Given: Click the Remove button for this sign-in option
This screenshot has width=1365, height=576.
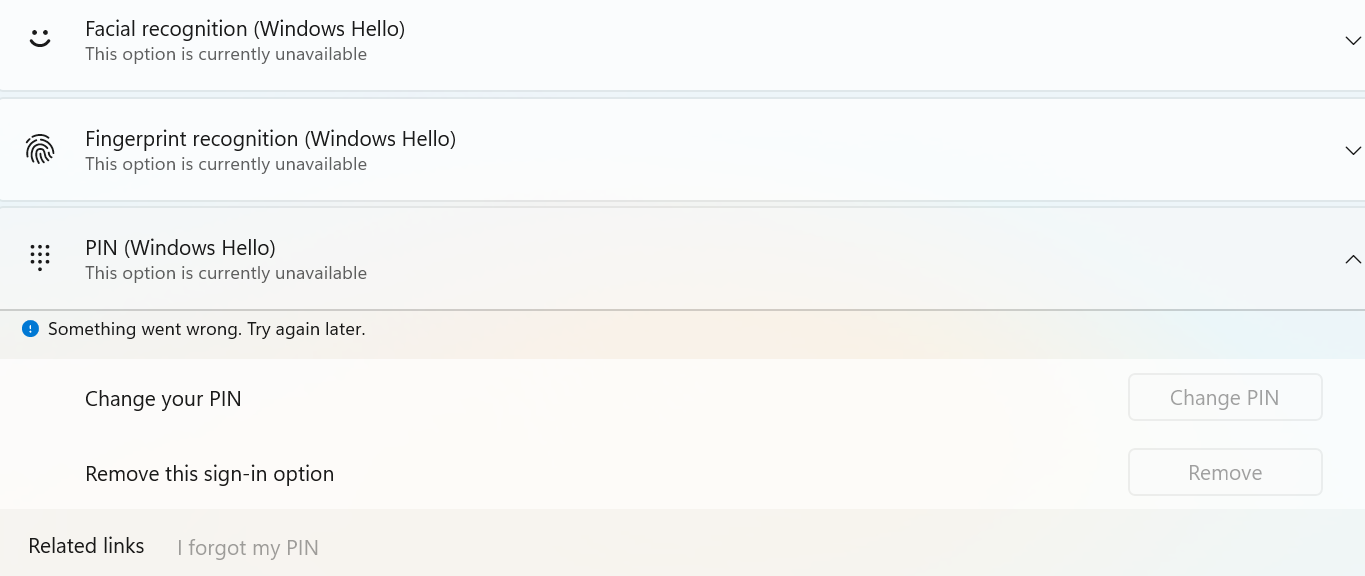Looking at the screenshot, I should click(1224, 472).
